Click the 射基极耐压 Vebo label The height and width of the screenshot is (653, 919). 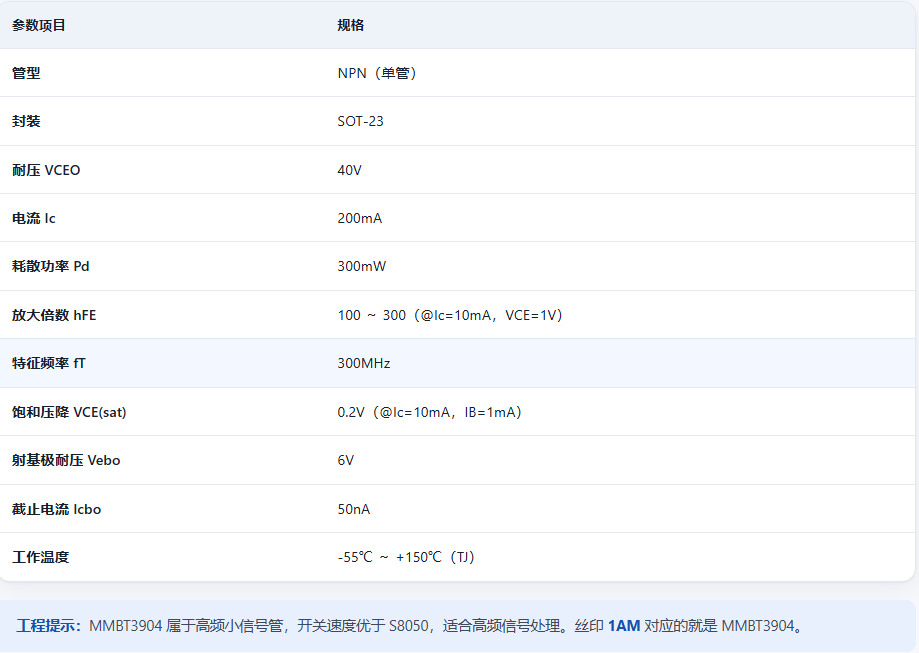(x=66, y=460)
